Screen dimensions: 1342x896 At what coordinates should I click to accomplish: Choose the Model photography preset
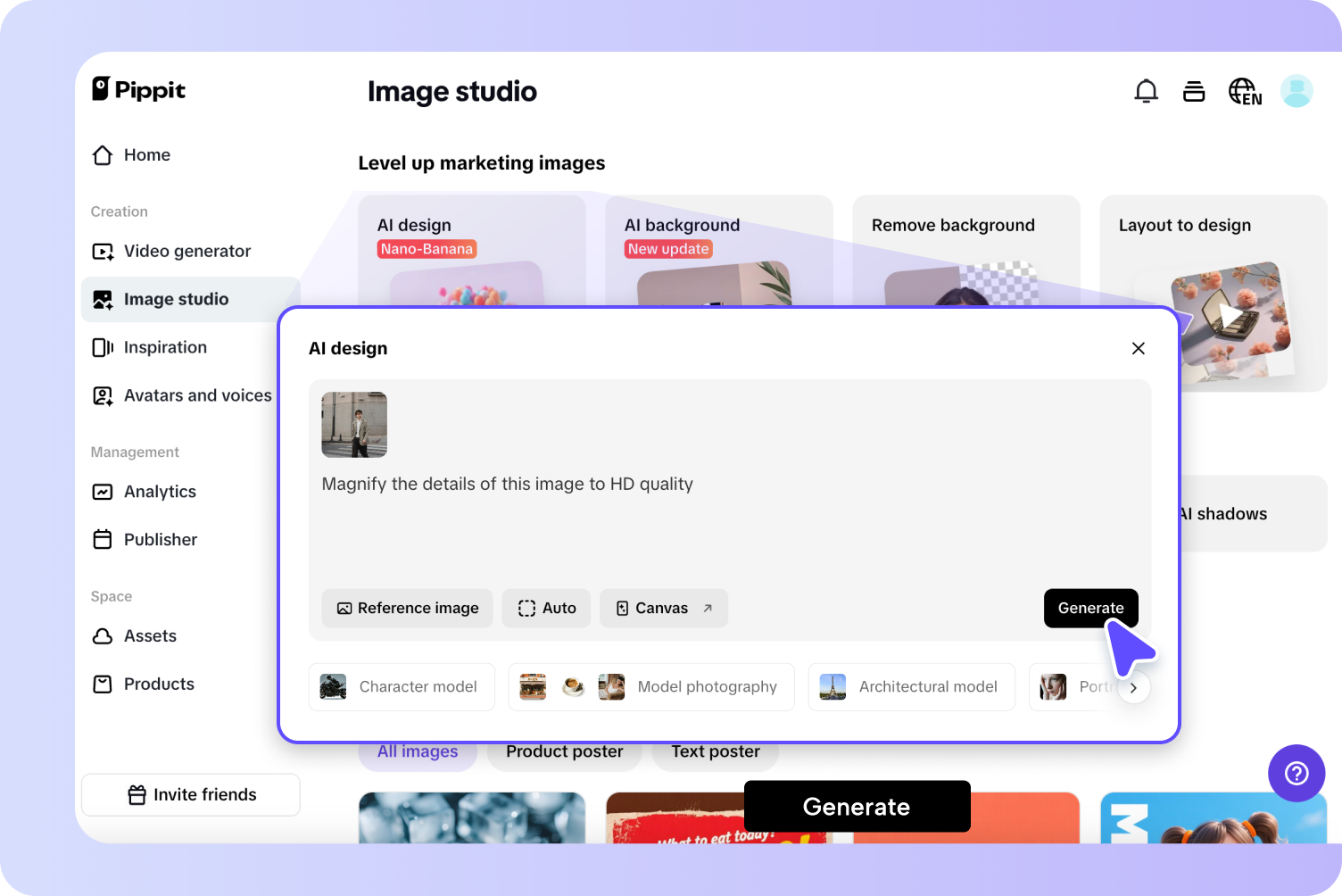coord(651,687)
